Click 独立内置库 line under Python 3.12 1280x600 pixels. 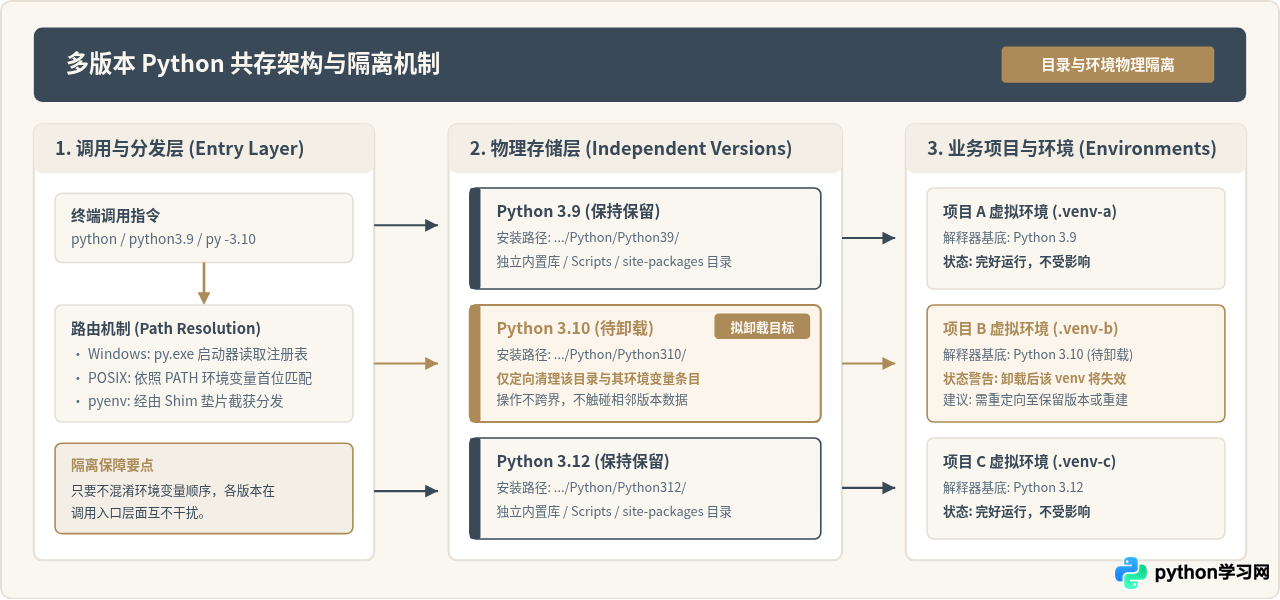point(614,512)
